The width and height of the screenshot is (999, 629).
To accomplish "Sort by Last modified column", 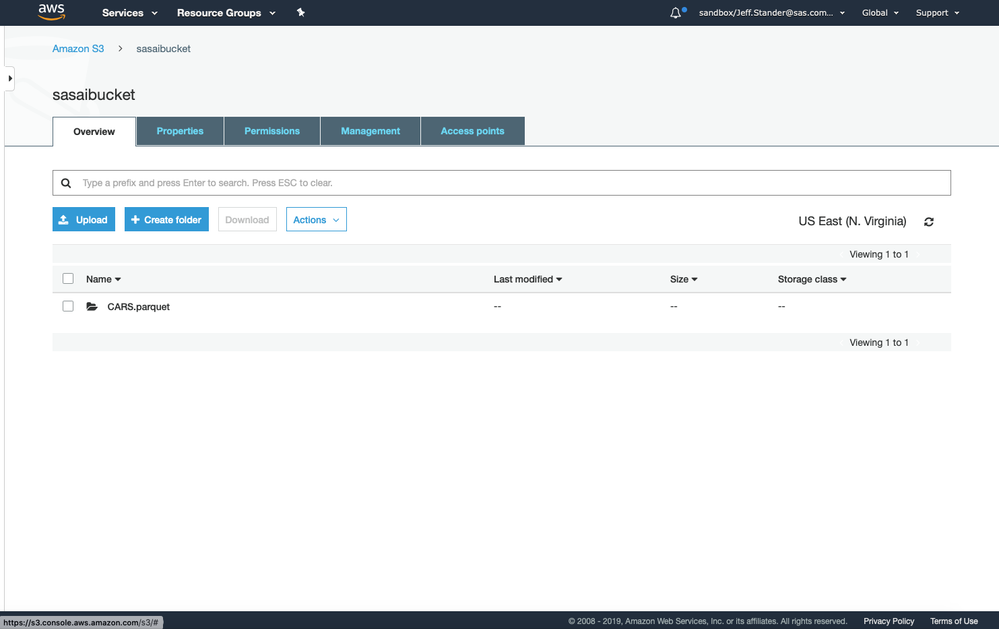I will [528, 279].
